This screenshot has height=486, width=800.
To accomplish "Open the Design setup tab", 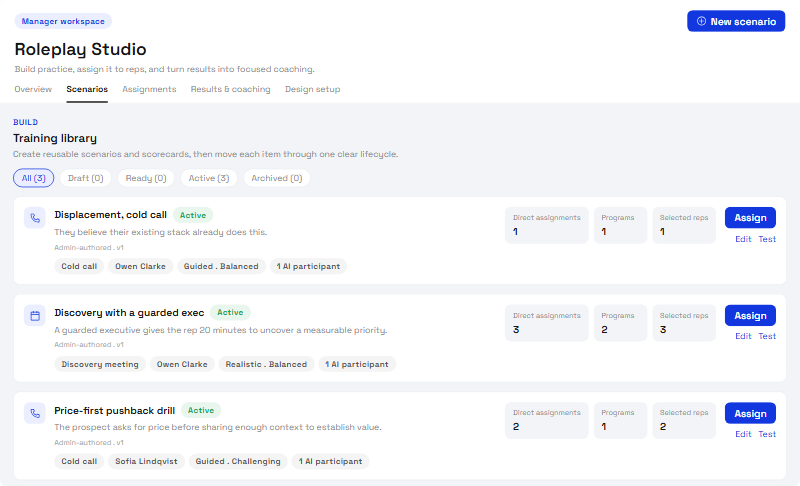I will point(312,89).
